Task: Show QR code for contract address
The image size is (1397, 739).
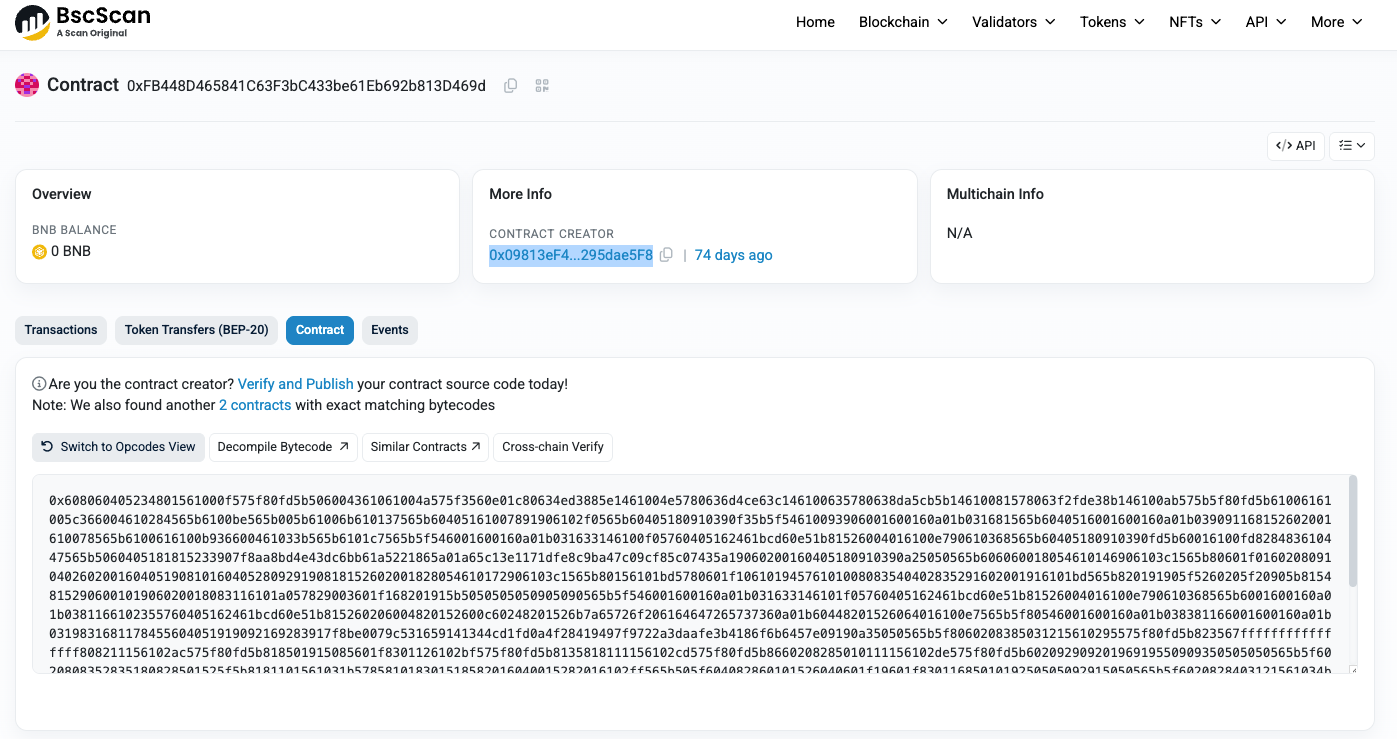Action: [x=542, y=86]
